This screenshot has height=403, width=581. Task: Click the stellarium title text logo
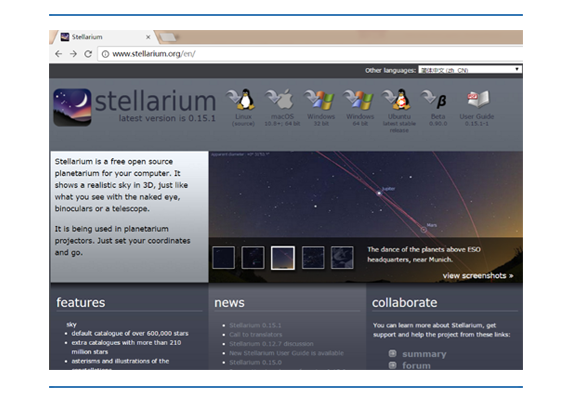[x=155, y=100]
